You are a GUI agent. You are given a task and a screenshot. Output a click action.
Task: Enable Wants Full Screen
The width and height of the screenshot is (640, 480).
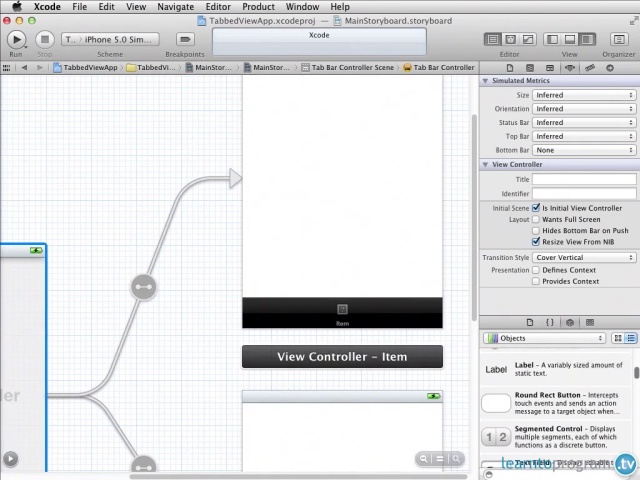click(536, 220)
